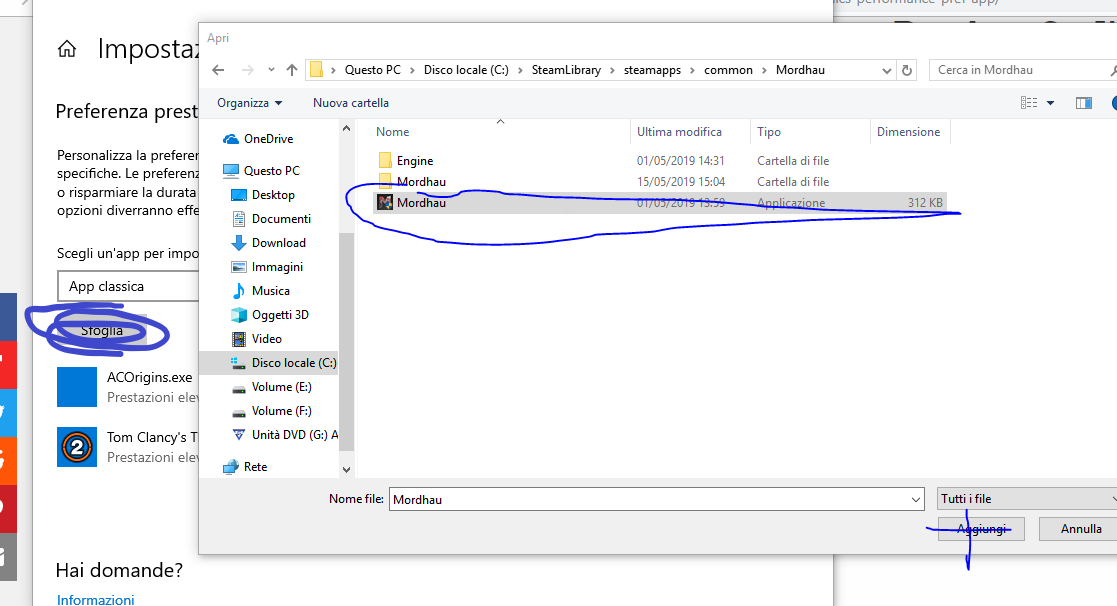Sort by Ultima modifica column header

[679, 132]
